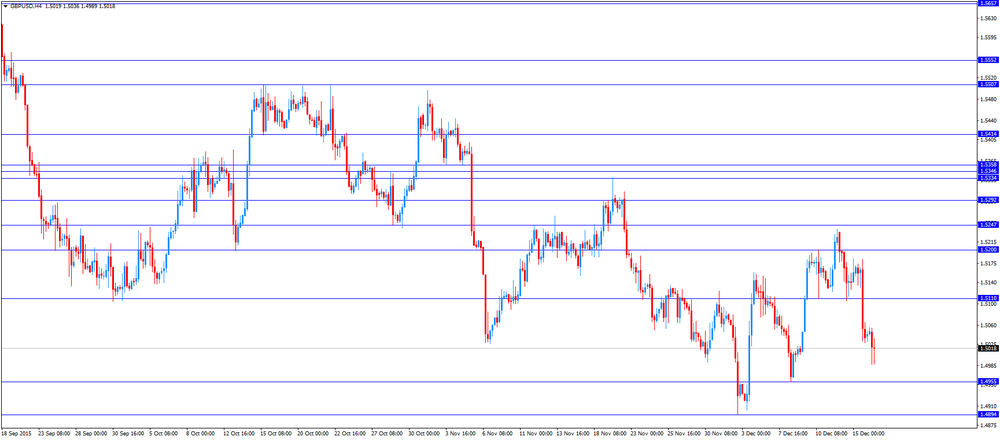The image size is (1000, 440).
Task: Click the 1.5215 price scale value
Action: pos(988,242)
